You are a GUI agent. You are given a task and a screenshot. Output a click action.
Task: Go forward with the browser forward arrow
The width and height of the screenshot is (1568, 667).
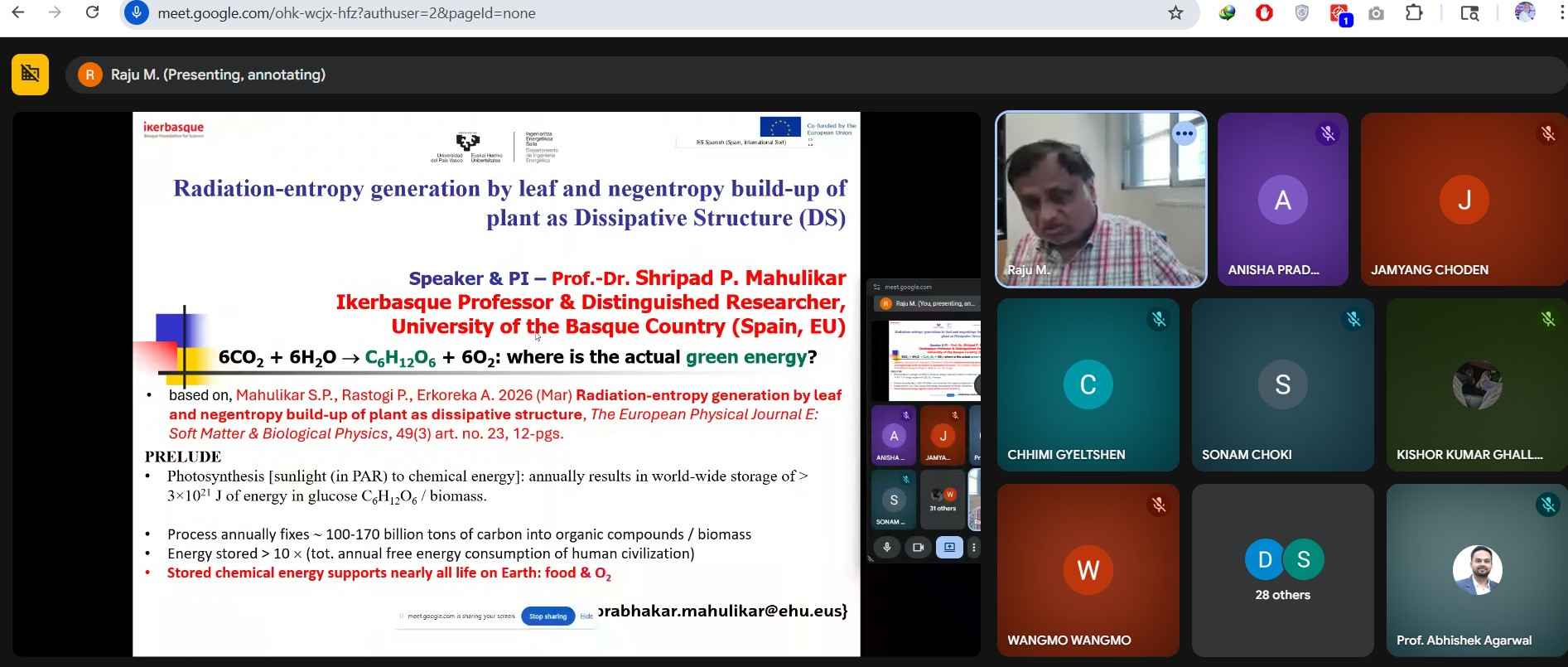[55, 12]
